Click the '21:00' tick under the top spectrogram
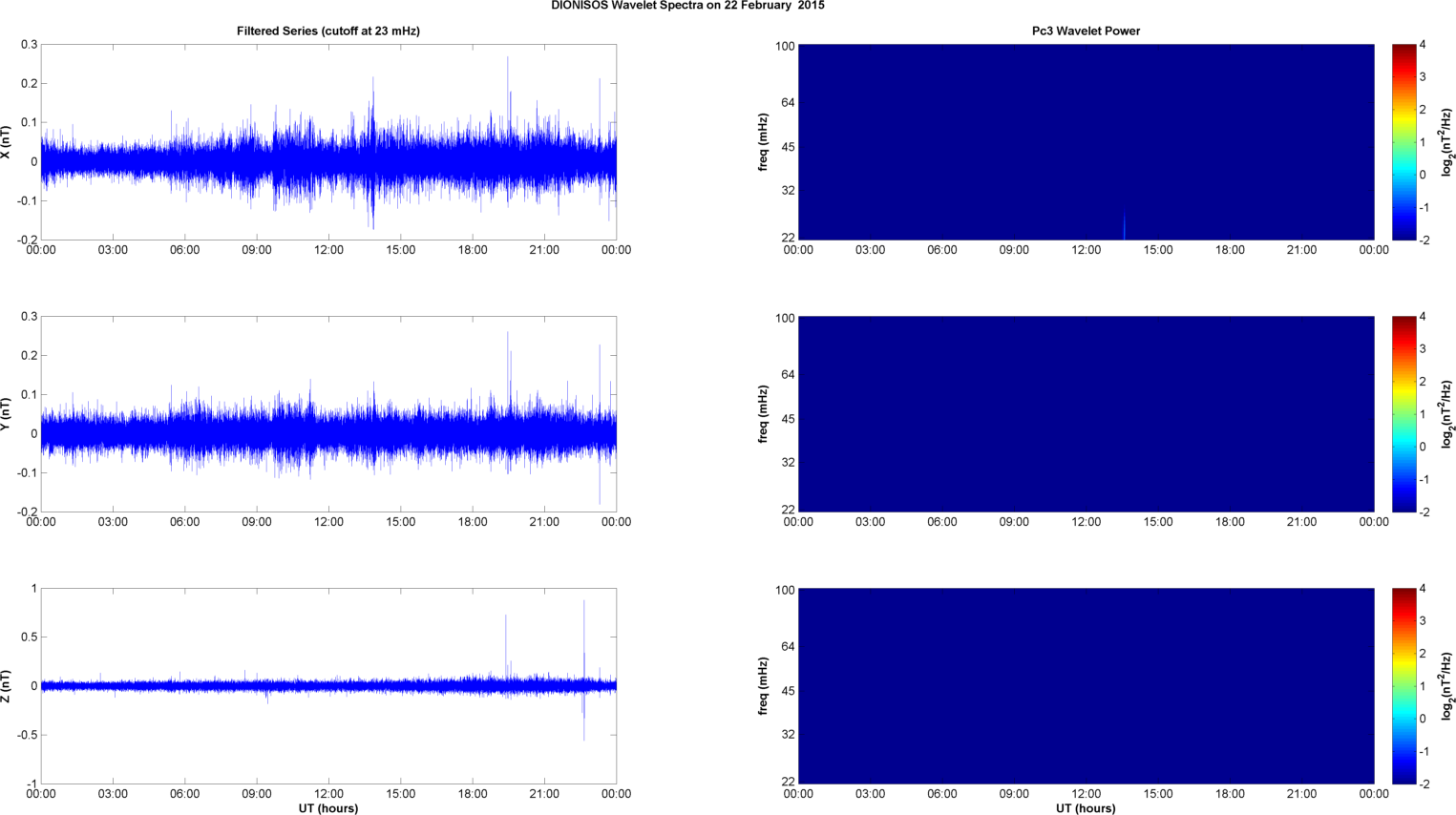This screenshot has height=815, width=1456. tap(1301, 250)
